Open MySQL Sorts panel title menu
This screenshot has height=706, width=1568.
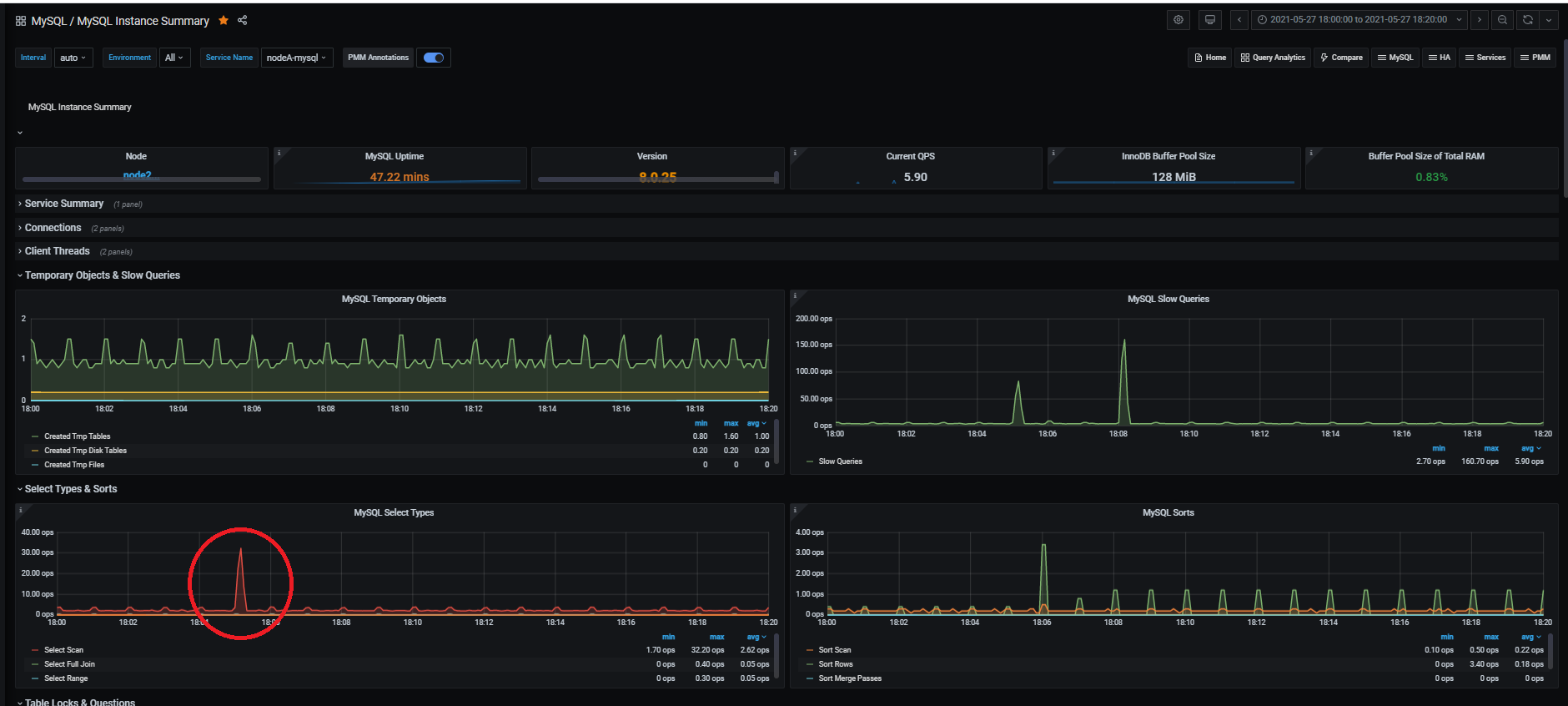coord(1168,512)
